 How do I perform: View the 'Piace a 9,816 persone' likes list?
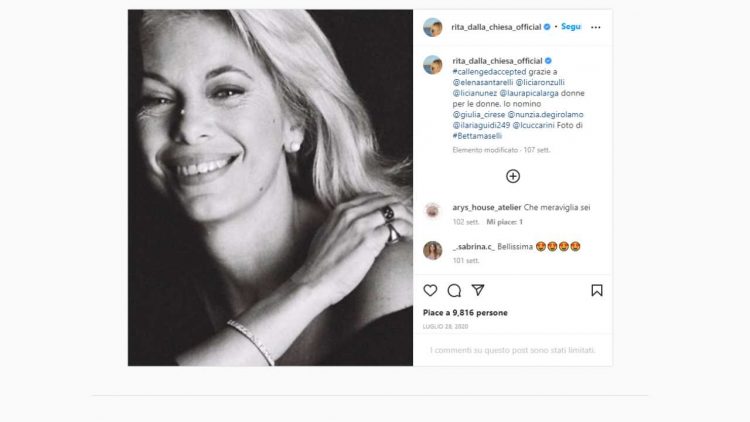pos(465,313)
